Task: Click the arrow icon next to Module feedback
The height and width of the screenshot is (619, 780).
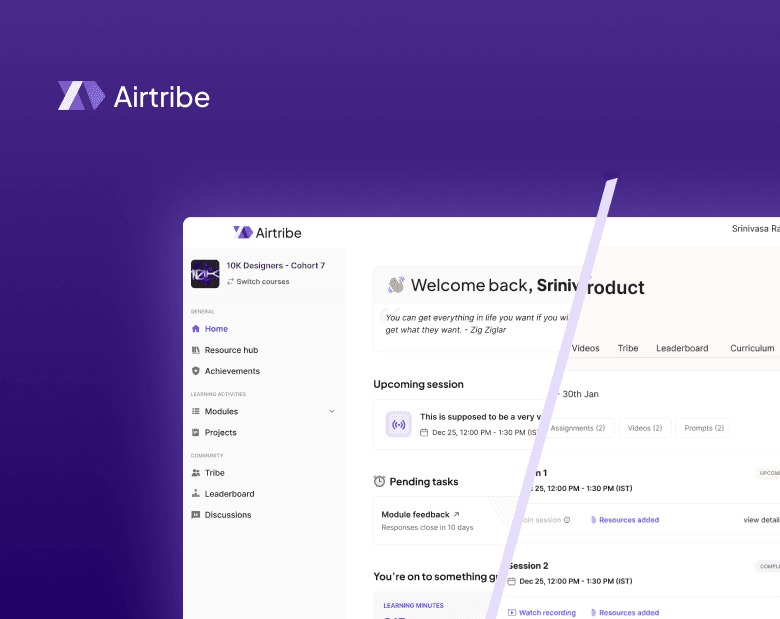Action: (x=456, y=514)
